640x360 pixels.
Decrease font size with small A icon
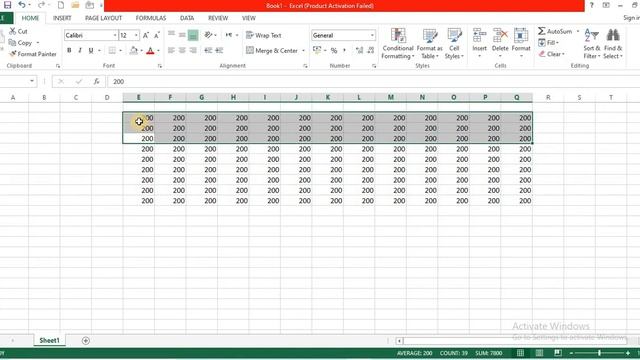click(x=157, y=36)
